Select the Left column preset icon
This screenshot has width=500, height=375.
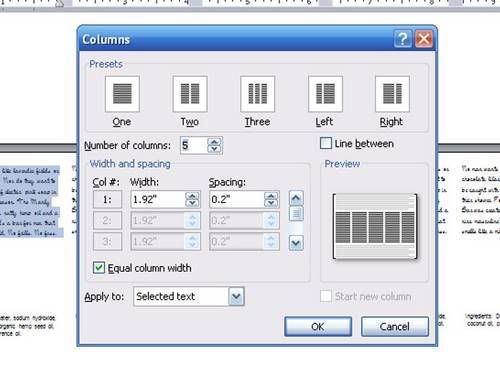pyautogui.click(x=325, y=94)
